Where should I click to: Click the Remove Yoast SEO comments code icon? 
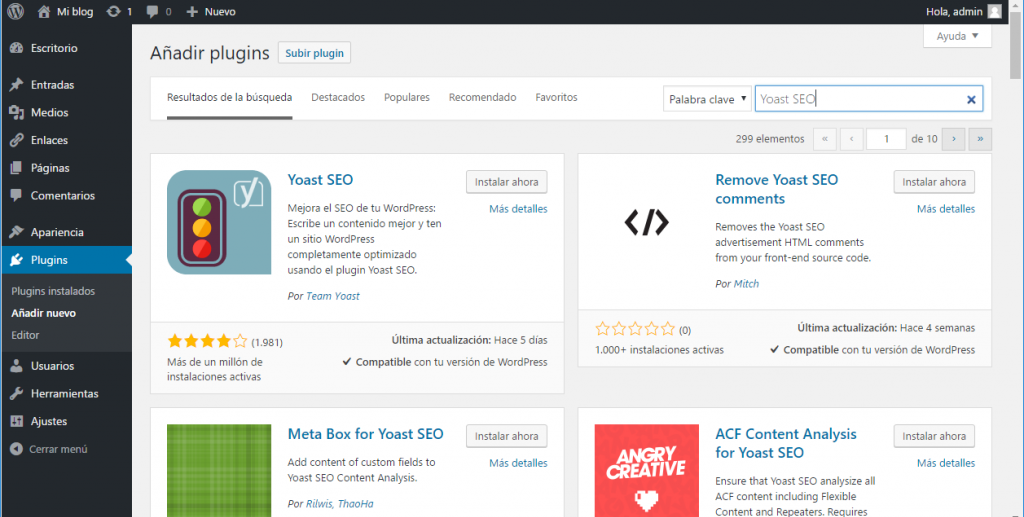[647, 222]
